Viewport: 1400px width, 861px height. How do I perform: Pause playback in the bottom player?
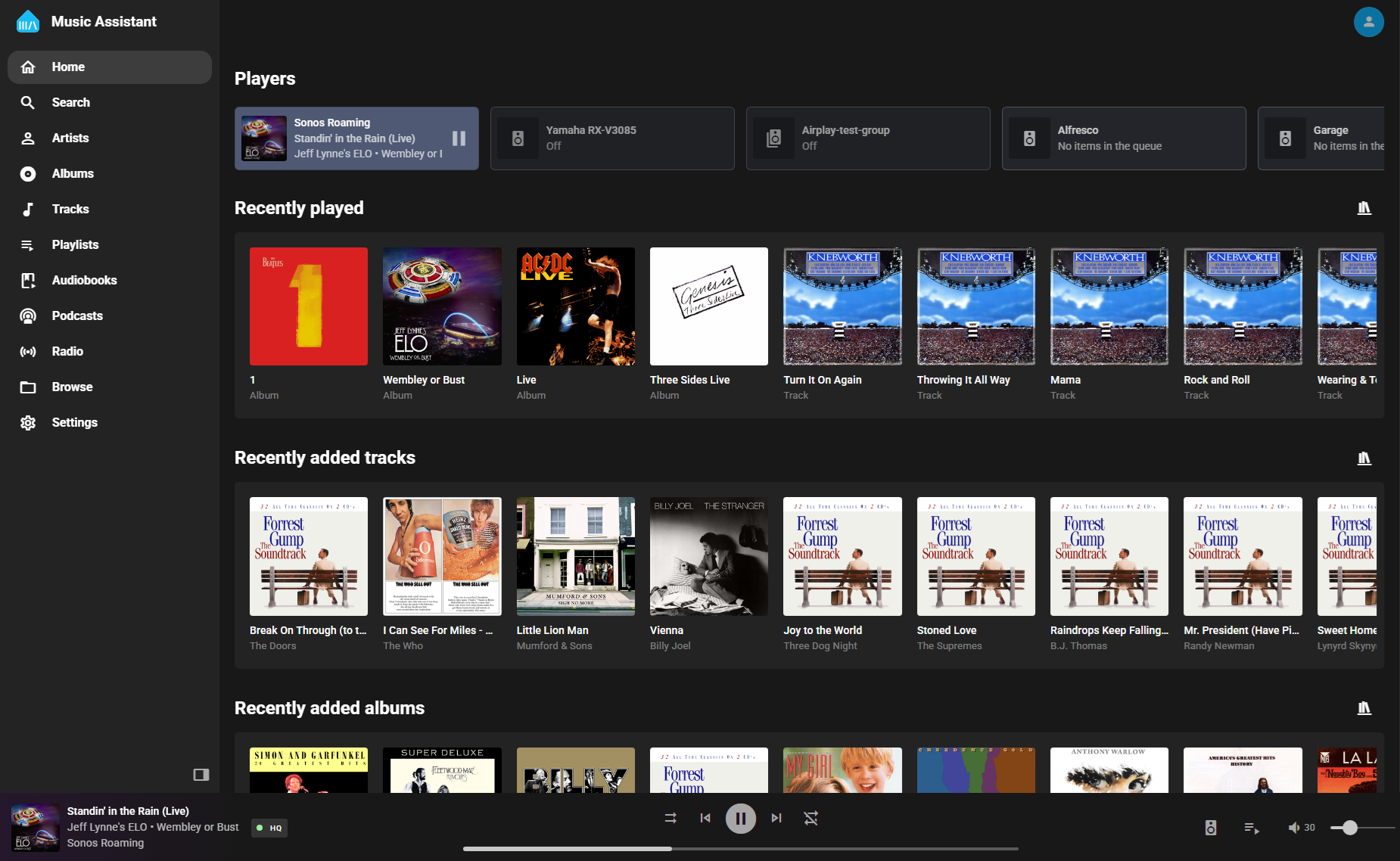(741, 818)
